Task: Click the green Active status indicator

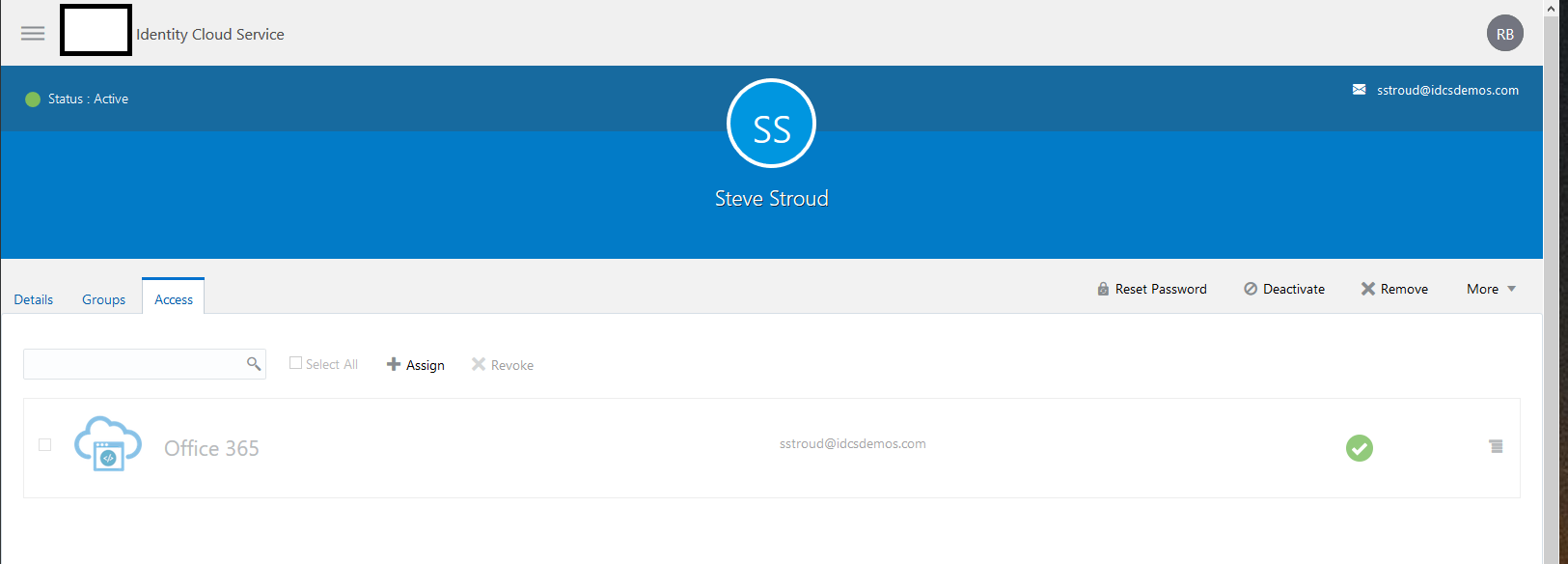Action: 33,99
